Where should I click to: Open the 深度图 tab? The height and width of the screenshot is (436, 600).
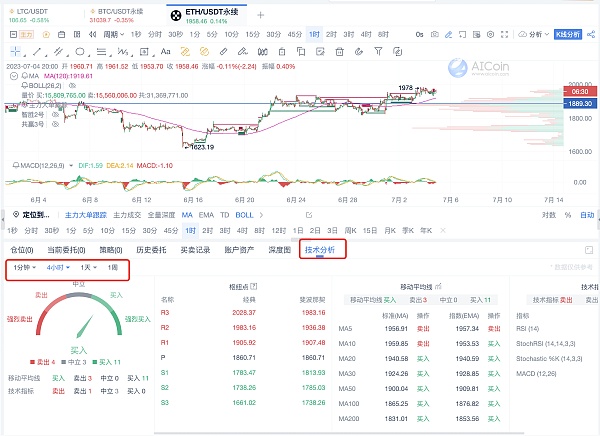point(280,250)
